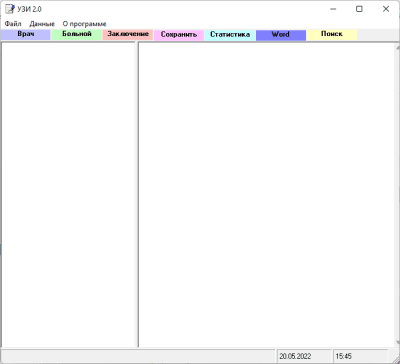The width and height of the screenshot is (400, 364).
Task: Open the Заключение section
Action: pyautogui.click(x=128, y=35)
